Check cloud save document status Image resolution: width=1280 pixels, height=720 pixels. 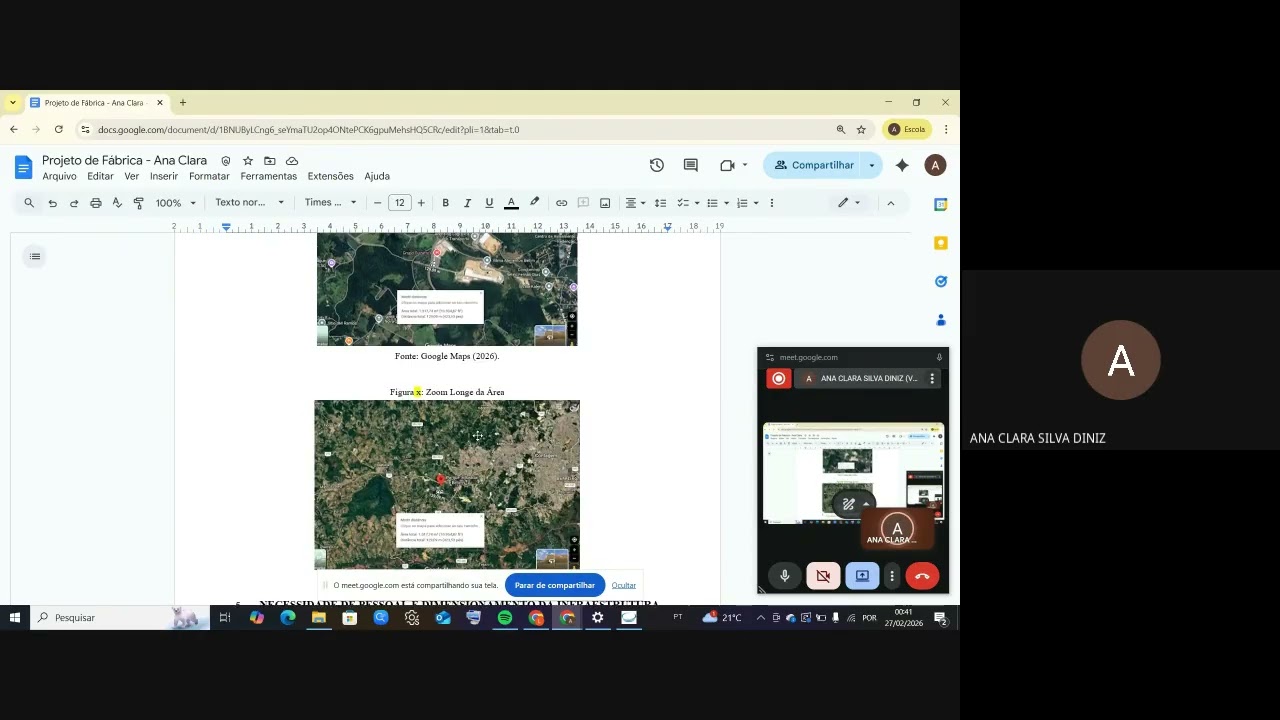(x=292, y=161)
